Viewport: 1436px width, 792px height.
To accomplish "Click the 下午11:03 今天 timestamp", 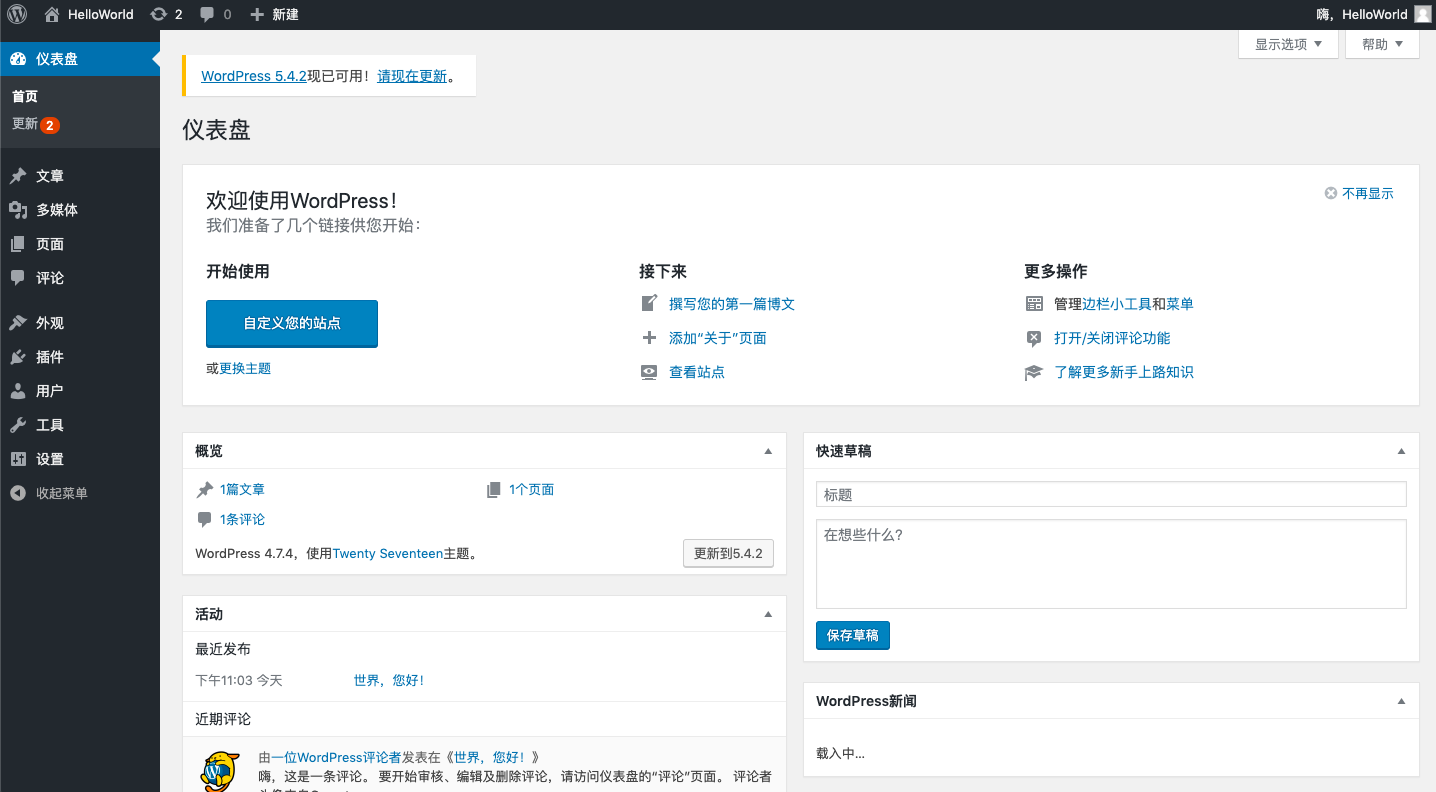I will [x=239, y=680].
